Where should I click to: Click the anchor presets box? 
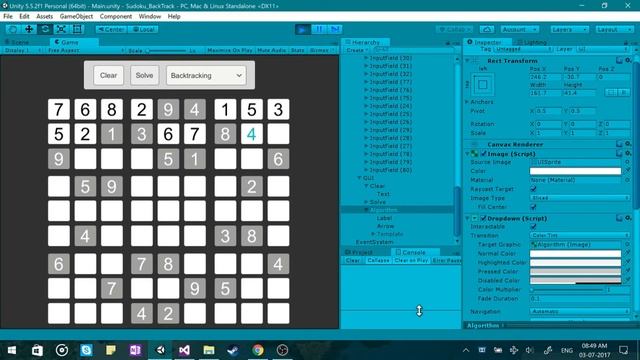pyautogui.click(x=483, y=84)
